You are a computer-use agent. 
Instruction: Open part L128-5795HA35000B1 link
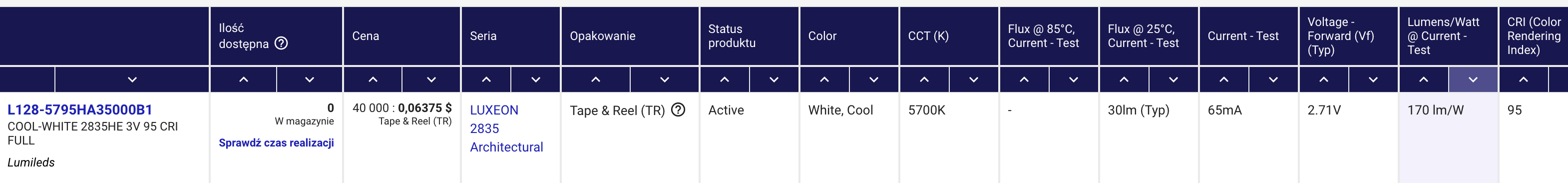80,110
